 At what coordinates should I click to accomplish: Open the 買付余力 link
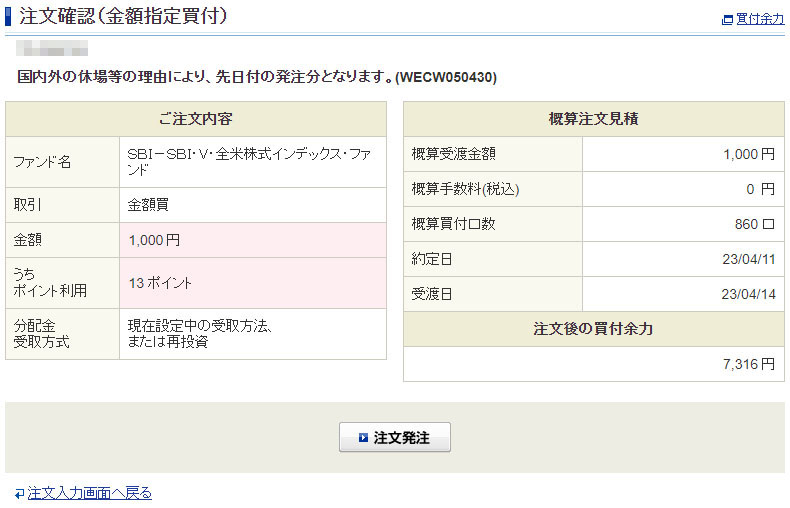coord(760,19)
